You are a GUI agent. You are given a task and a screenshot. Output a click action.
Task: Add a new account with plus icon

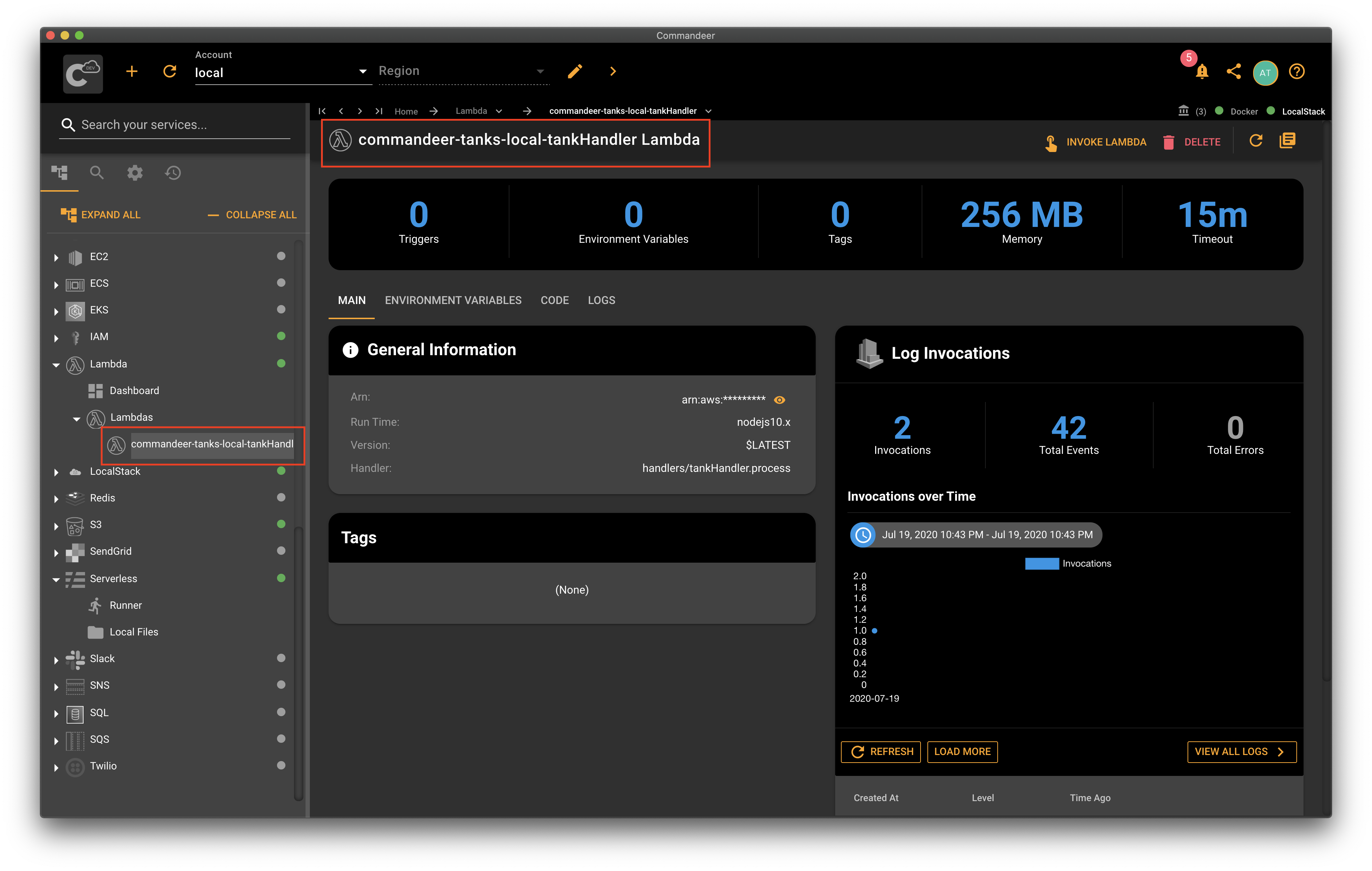pos(132,71)
